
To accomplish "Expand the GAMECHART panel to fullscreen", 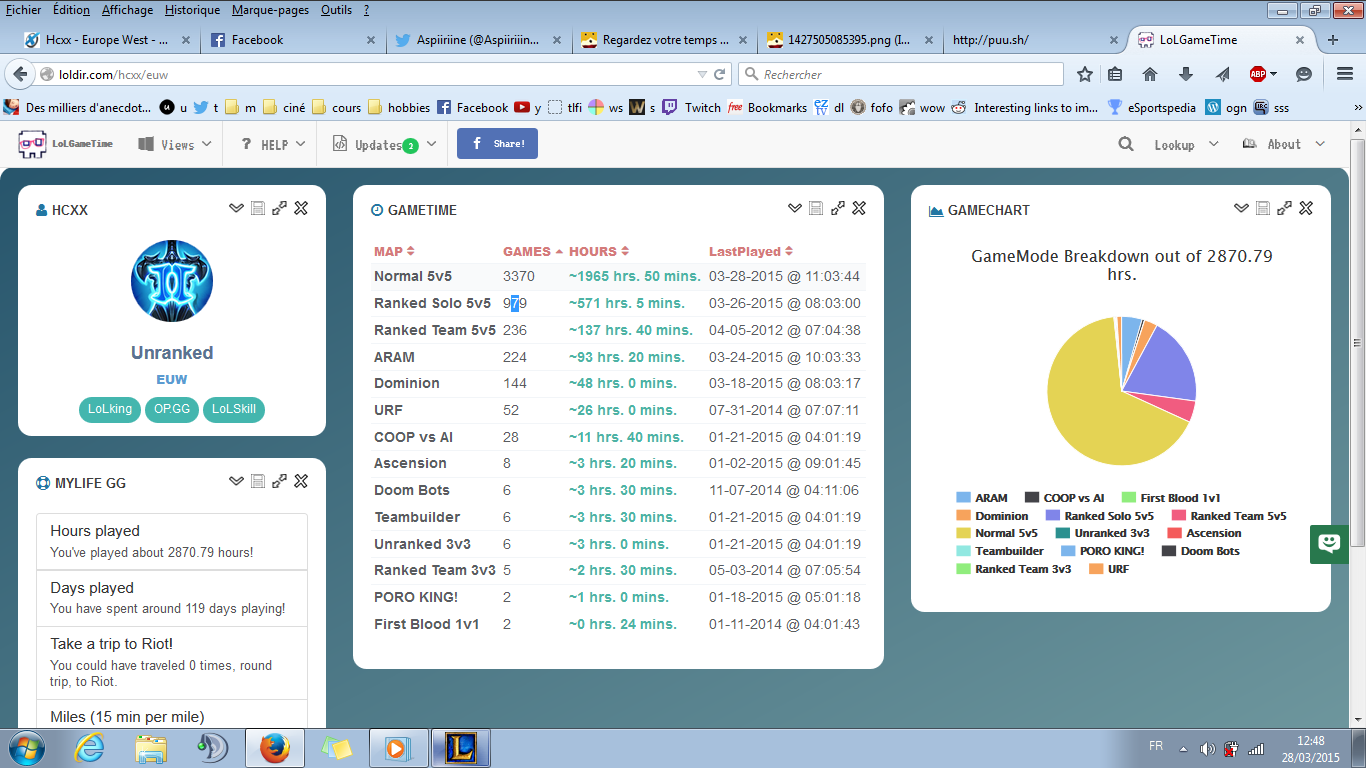I will [x=1285, y=208].
